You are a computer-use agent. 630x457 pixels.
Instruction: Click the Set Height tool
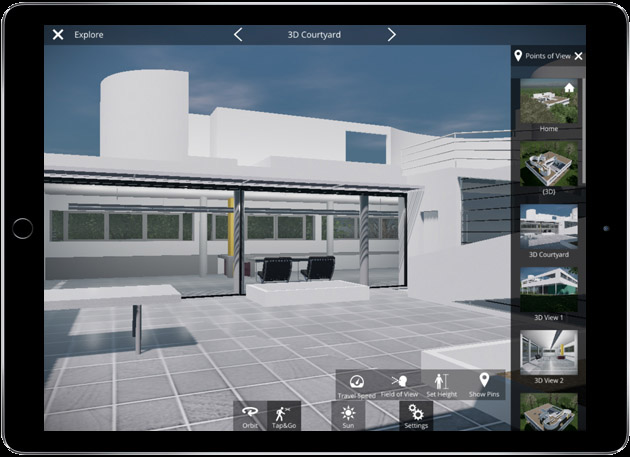[x=441, y=385]
